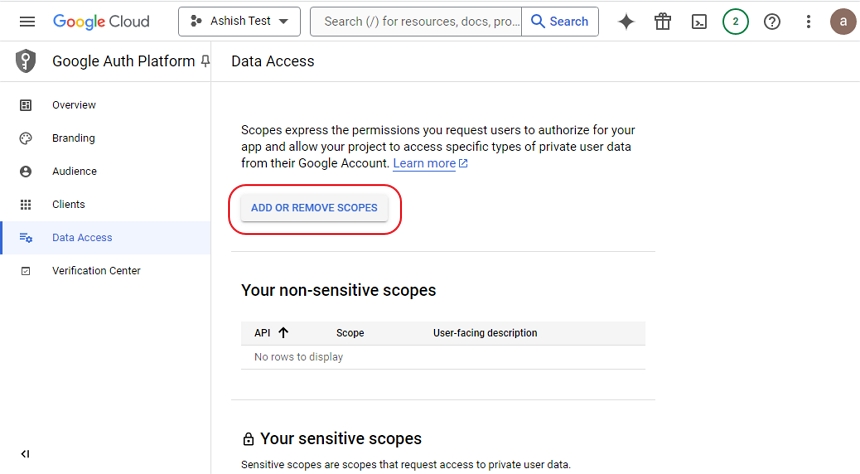
Task: Open account avatar labeled a
Action: (x=843, y=21)
